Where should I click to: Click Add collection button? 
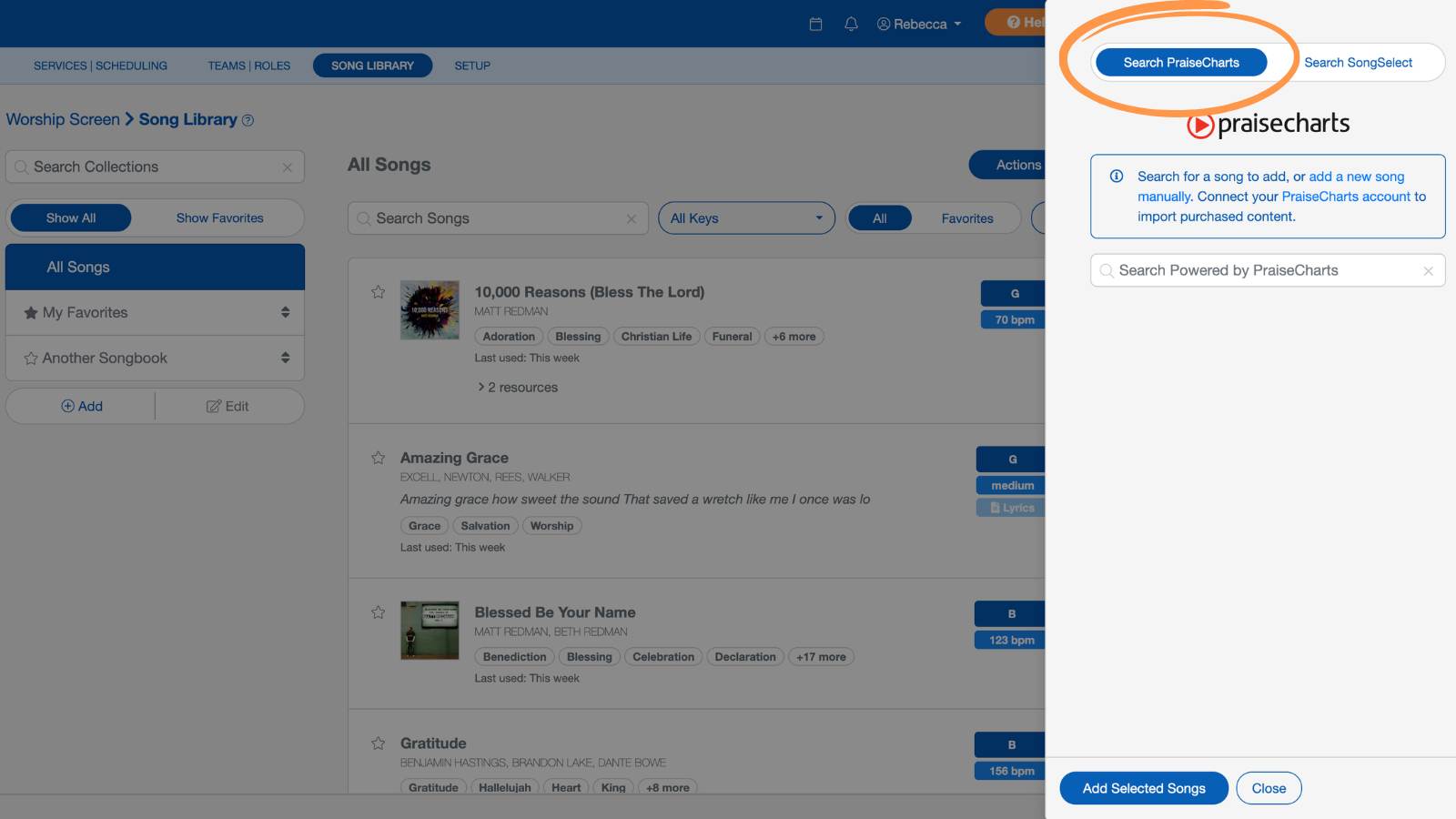81,407
